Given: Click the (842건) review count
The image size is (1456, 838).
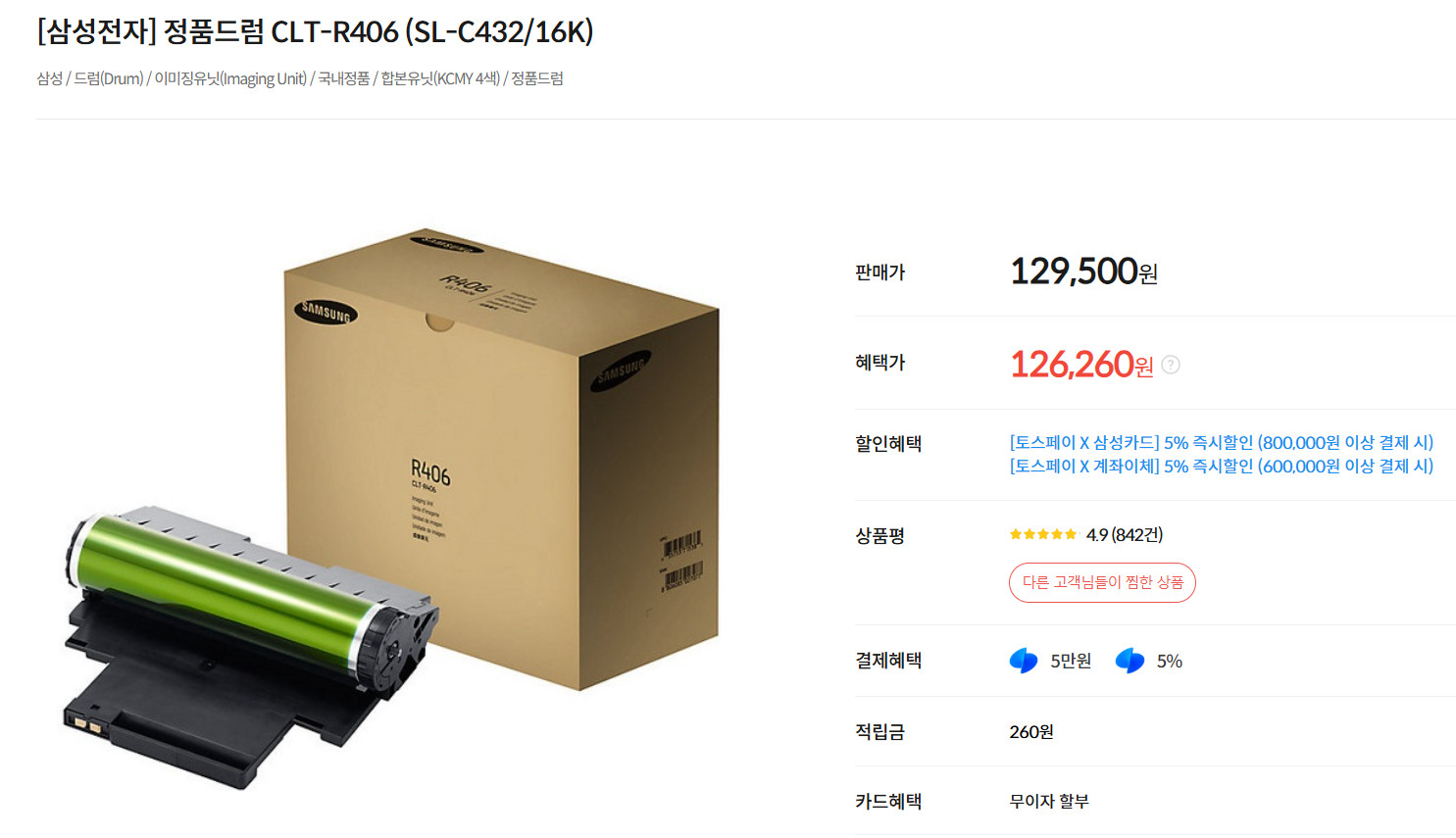Looking at the screenshot, I should pyautogui.click(x=1137, y=534).
